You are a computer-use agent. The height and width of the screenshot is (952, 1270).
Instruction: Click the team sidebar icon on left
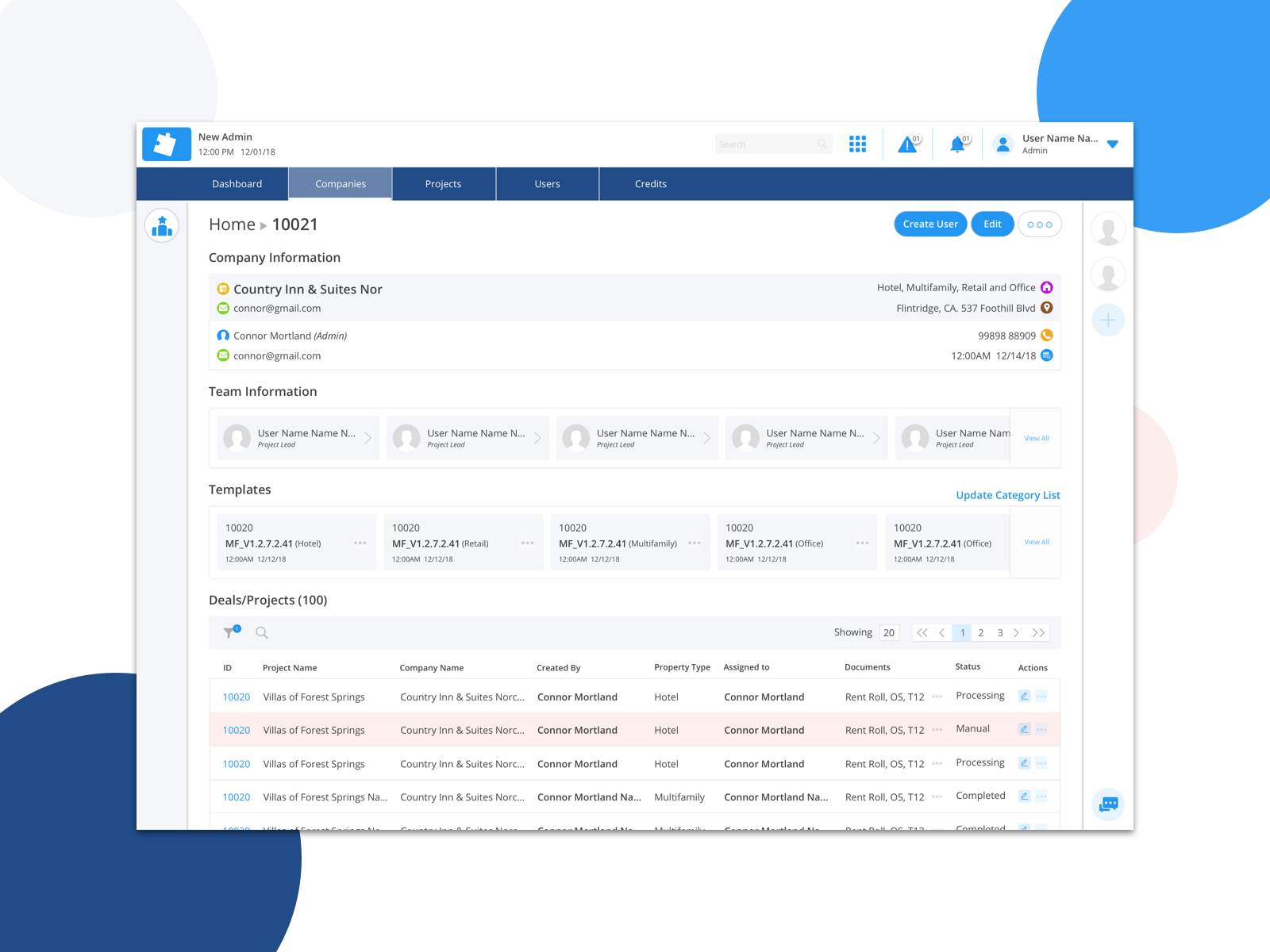tap(162, 226)
